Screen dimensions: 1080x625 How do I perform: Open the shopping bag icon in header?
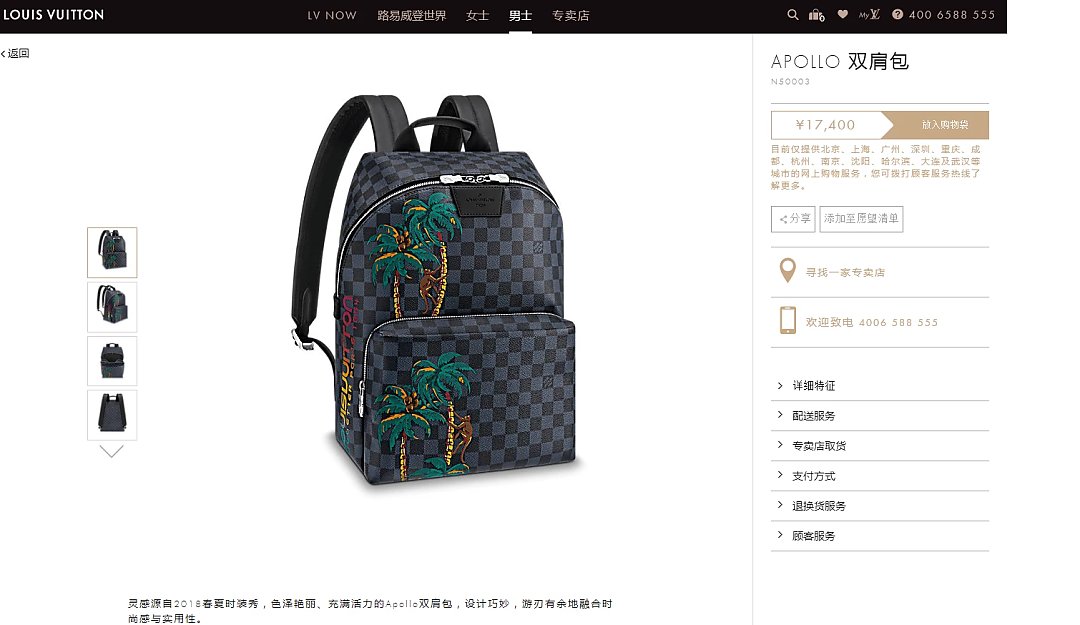click(817, 14)
